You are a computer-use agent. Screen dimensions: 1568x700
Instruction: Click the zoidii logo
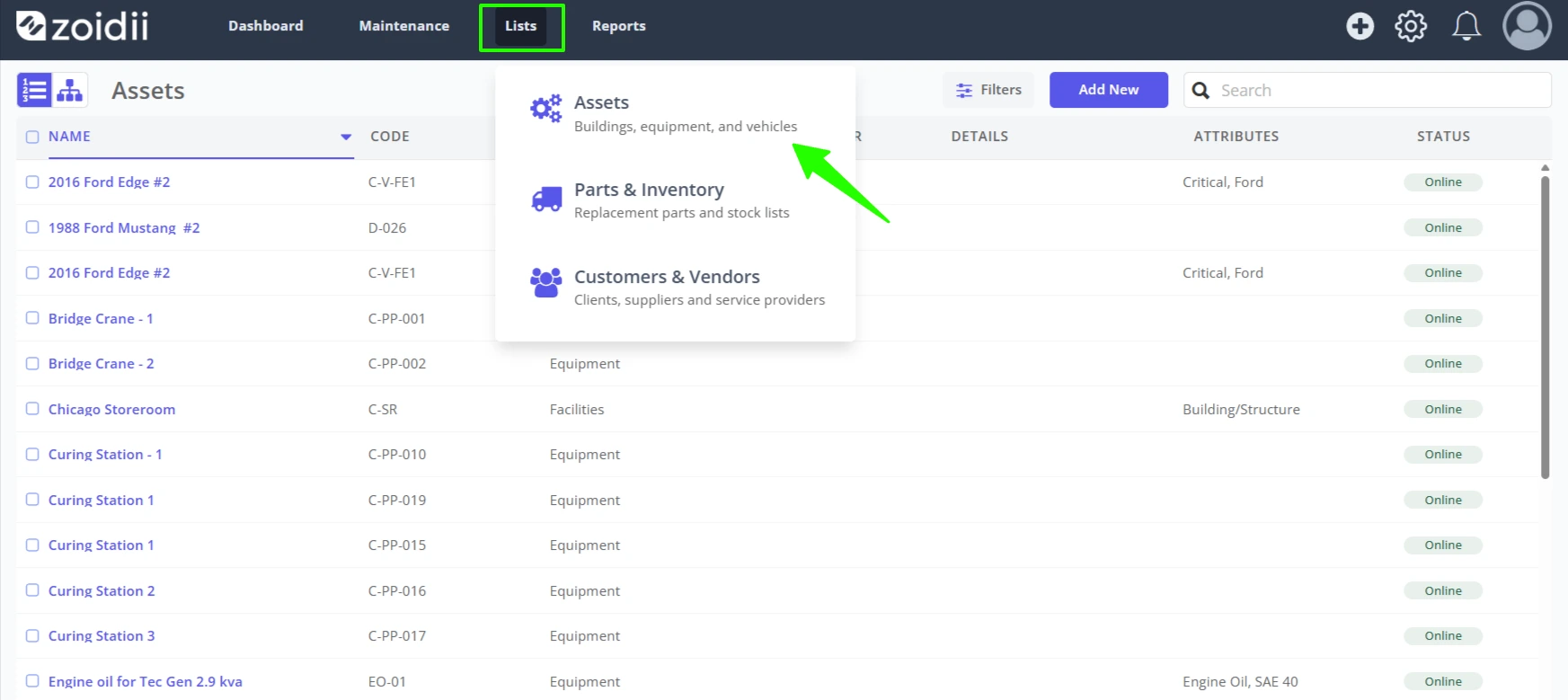tap(83, 26)
